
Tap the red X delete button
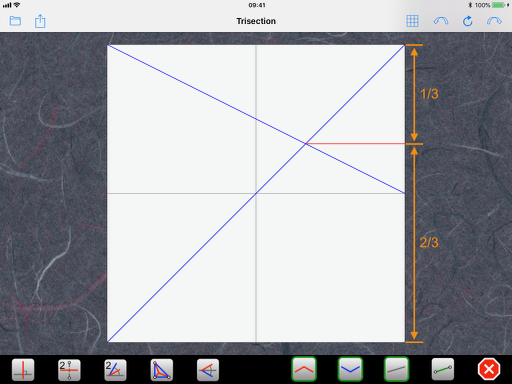[489, 369]
